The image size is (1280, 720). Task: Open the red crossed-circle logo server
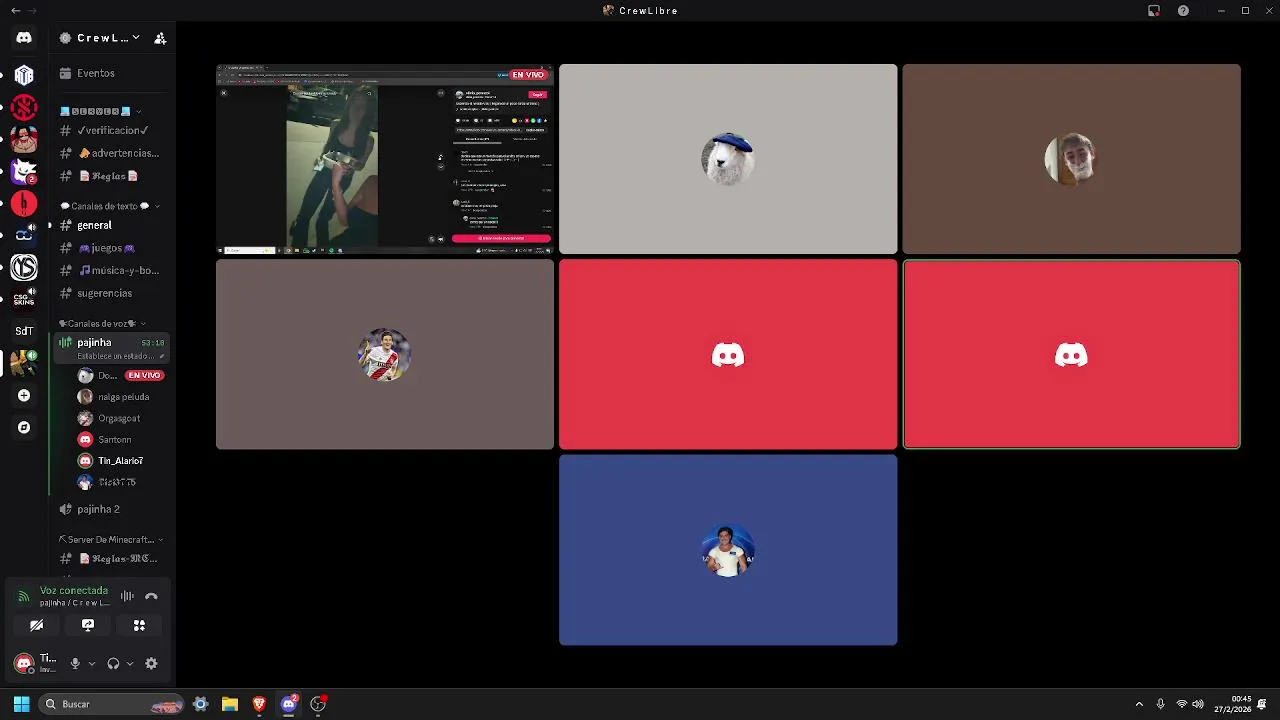24,107
